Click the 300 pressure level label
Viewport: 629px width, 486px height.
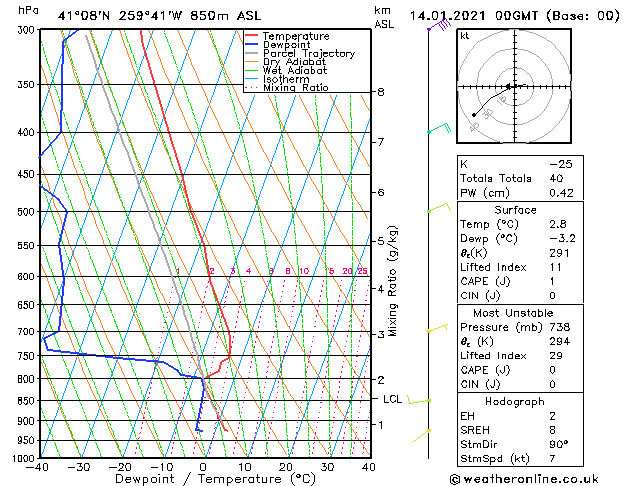click(x=28, y=30)
